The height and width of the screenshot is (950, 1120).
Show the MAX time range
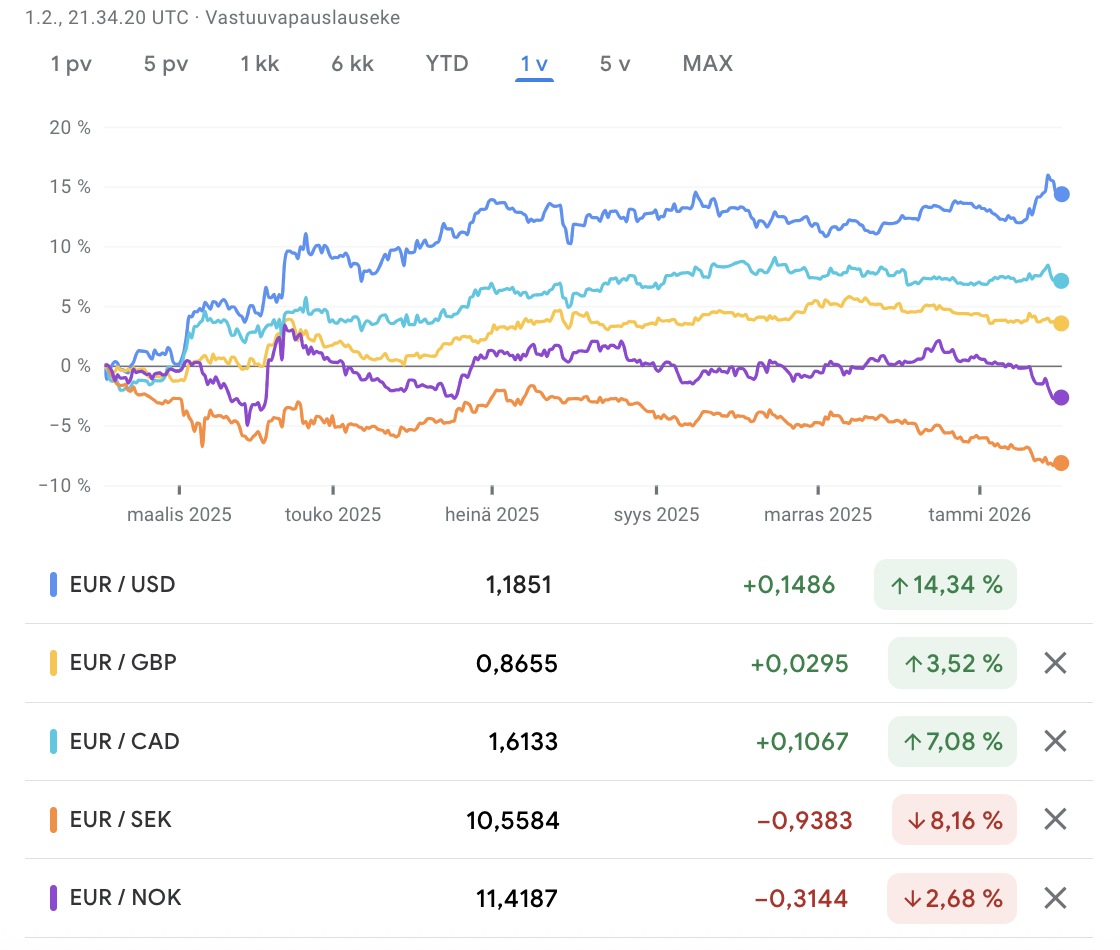[x=708, y=64]
